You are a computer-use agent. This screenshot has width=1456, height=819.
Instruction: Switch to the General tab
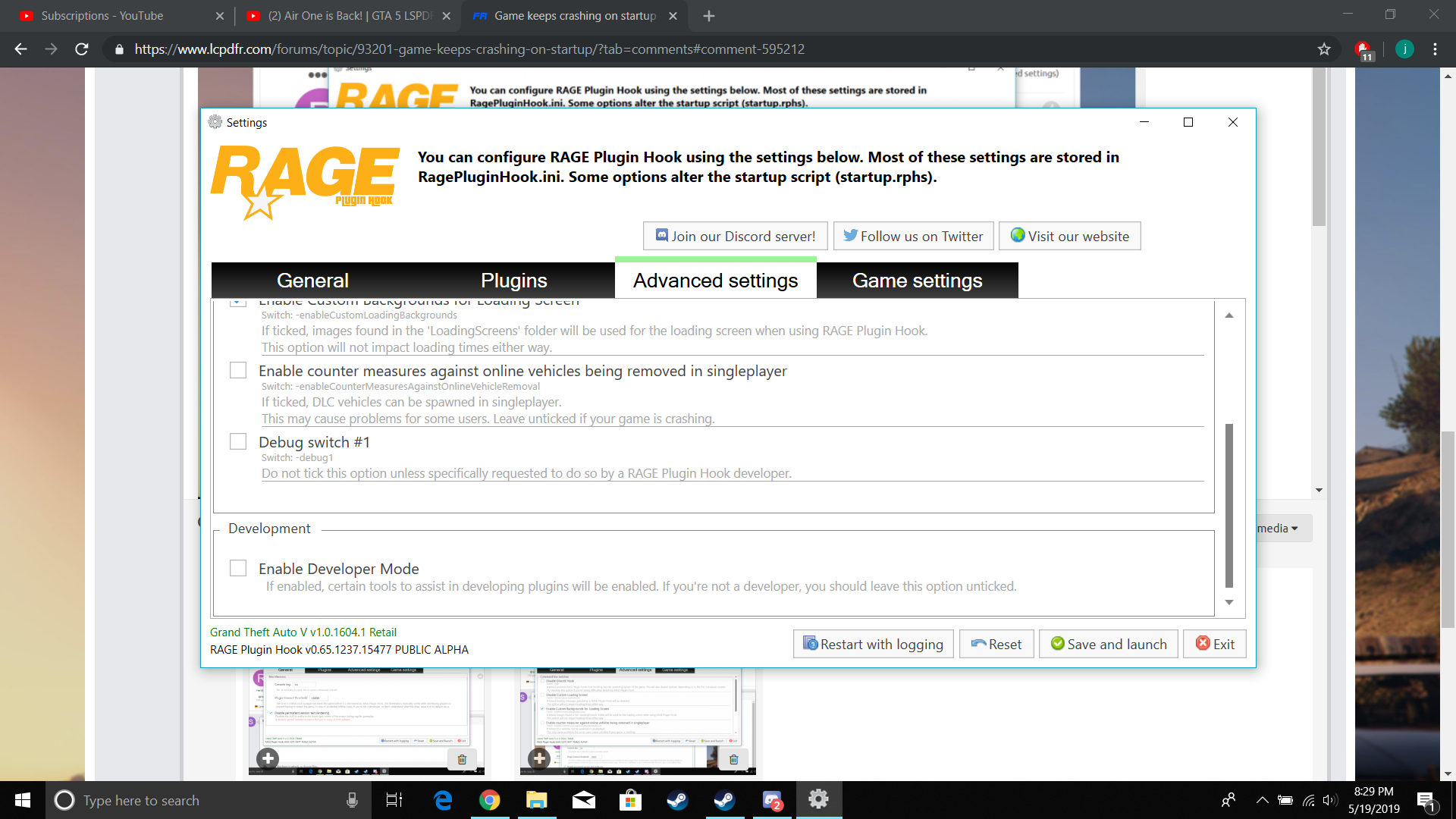click(312, 281)
